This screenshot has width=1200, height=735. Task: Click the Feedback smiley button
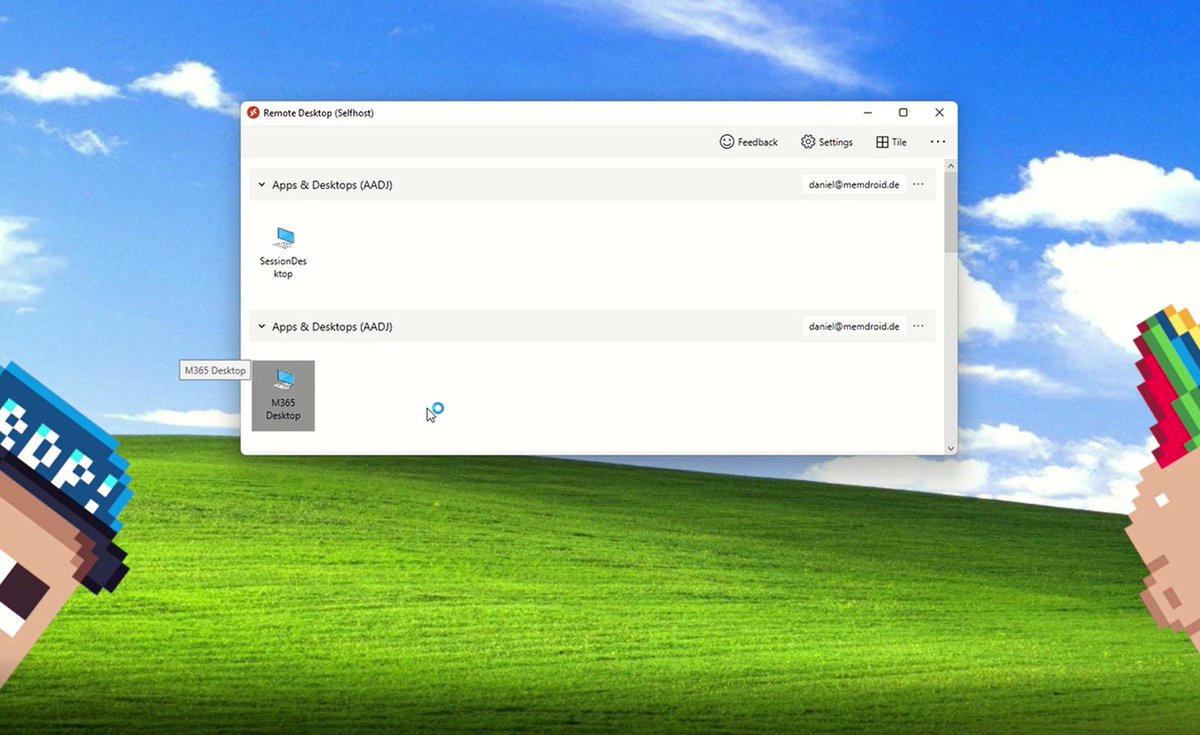point(748,142)
